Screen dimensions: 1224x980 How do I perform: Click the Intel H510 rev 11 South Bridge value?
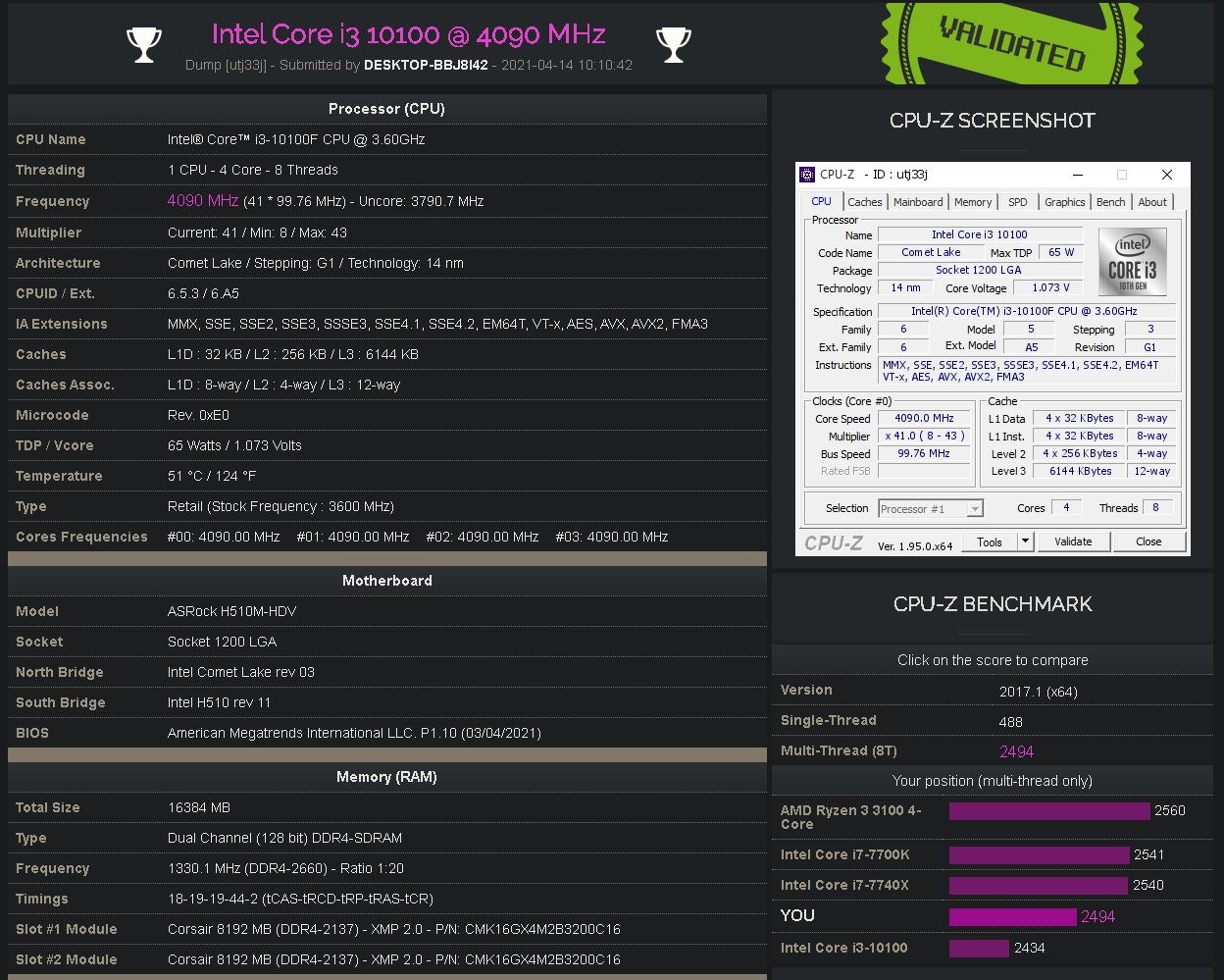coord(219,702)
